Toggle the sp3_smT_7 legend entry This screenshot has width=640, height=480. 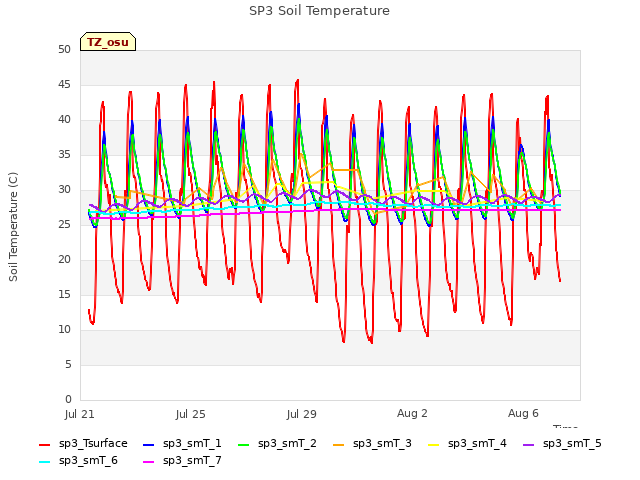[x=182, y=460]
